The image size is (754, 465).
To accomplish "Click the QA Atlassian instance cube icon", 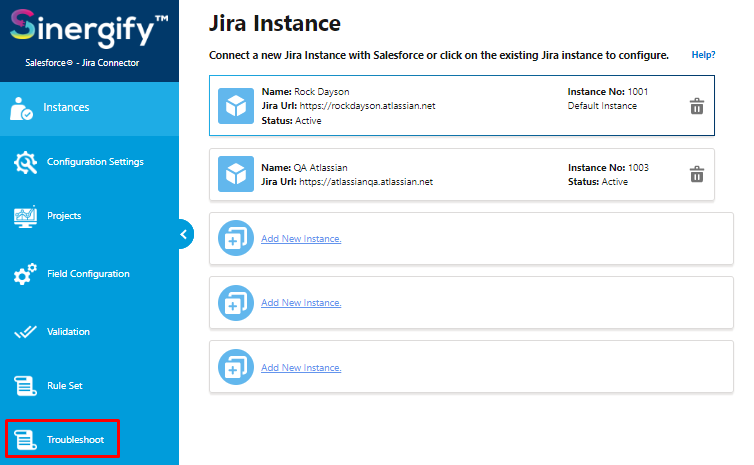I will click(x=236, y=174).
